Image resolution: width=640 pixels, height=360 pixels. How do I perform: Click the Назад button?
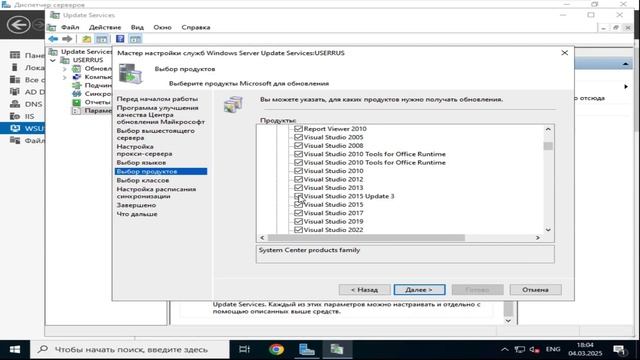pyautogui.click(x=364, y=289)
